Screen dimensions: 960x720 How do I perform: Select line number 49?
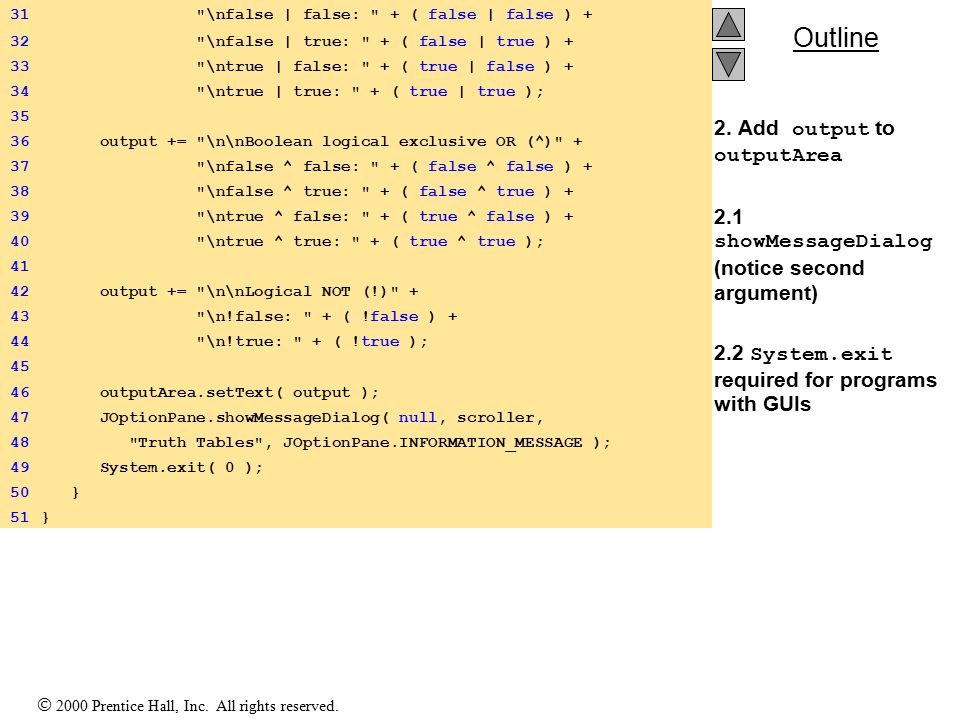20,467
